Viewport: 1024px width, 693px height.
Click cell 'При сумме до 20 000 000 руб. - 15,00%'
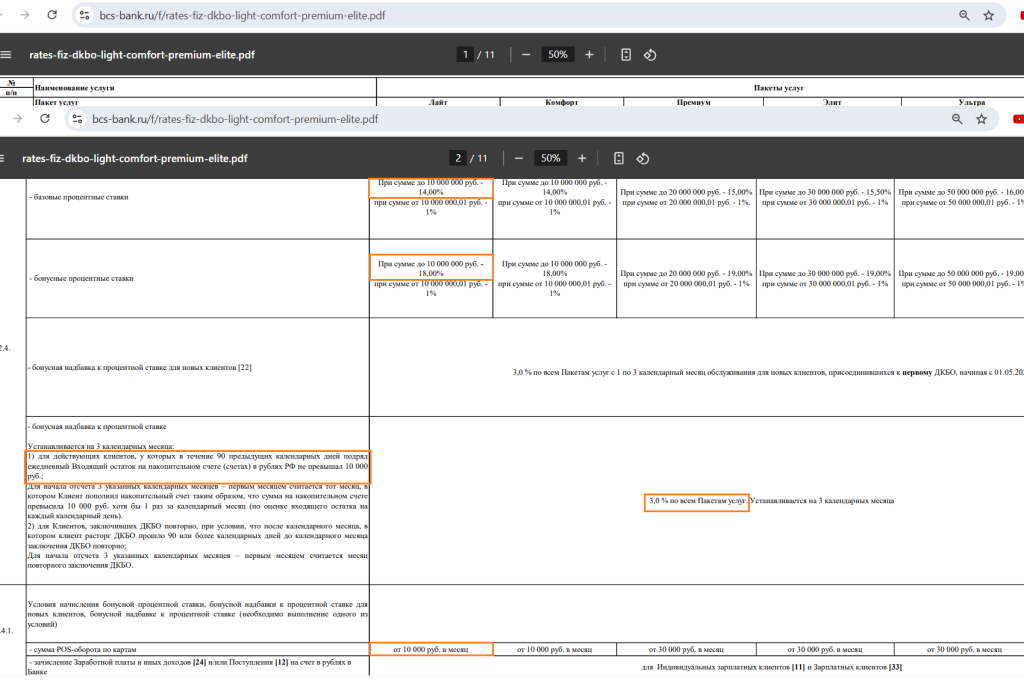[x=686, y=192]
